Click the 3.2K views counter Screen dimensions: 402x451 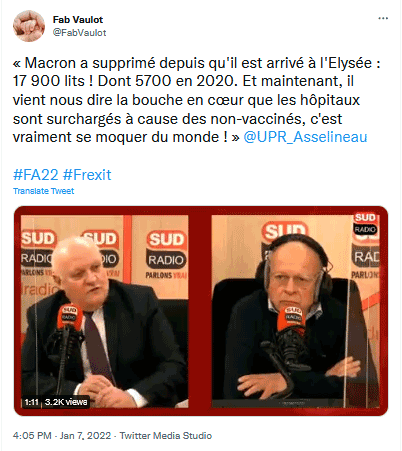[66, 402]
